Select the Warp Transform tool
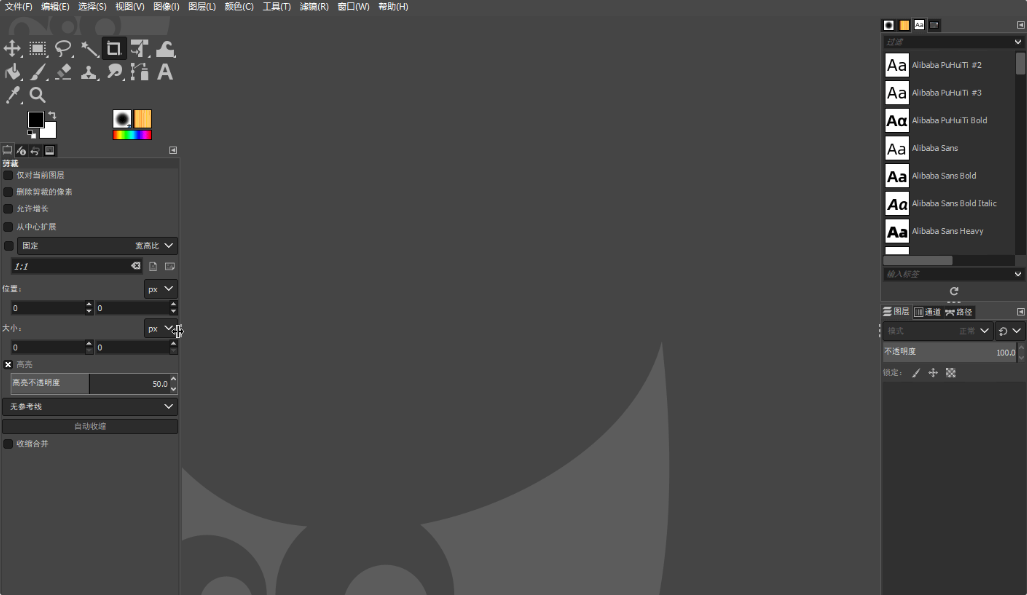 point(165,48)
